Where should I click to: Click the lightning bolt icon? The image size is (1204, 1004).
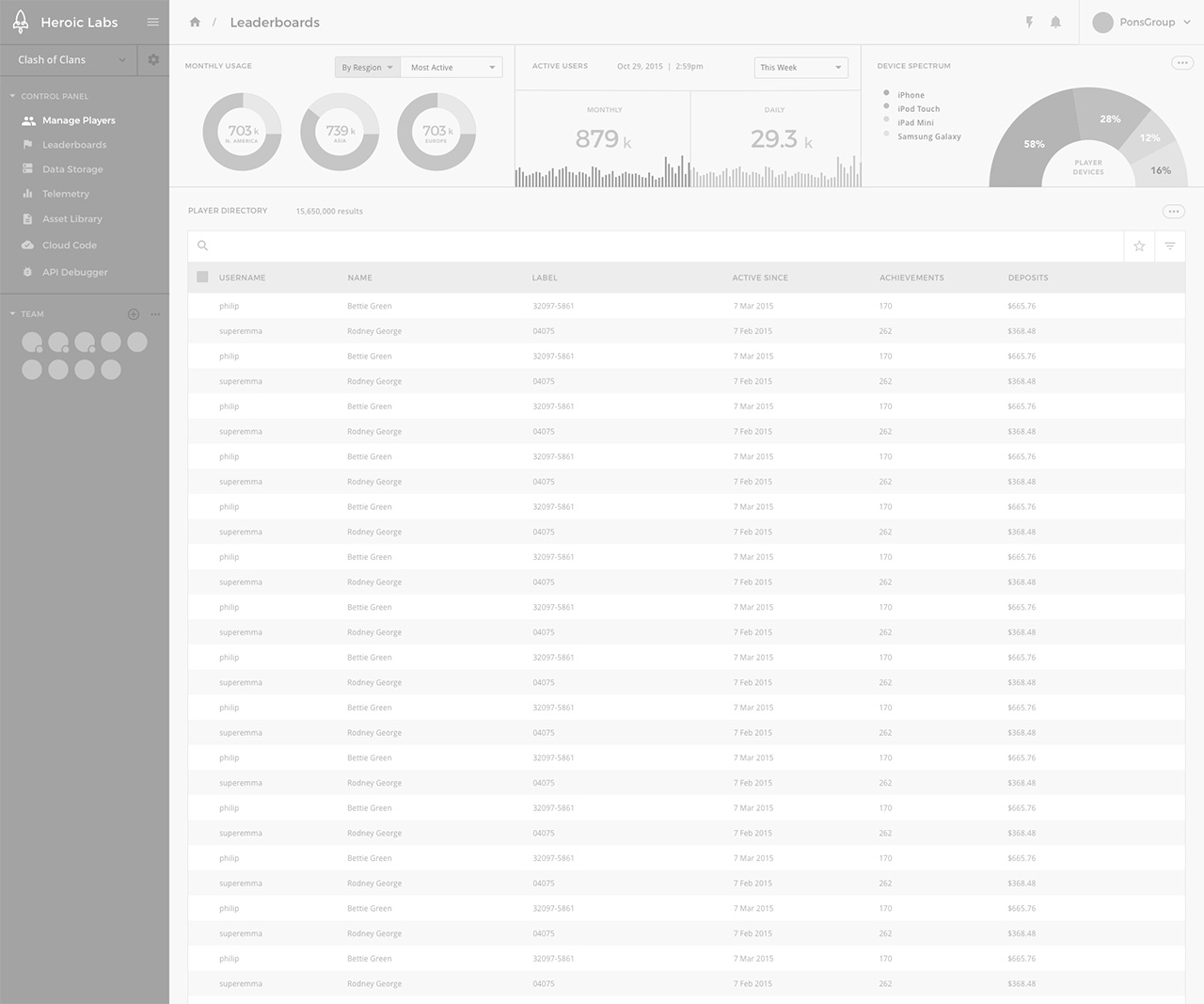click(1029, 23)
